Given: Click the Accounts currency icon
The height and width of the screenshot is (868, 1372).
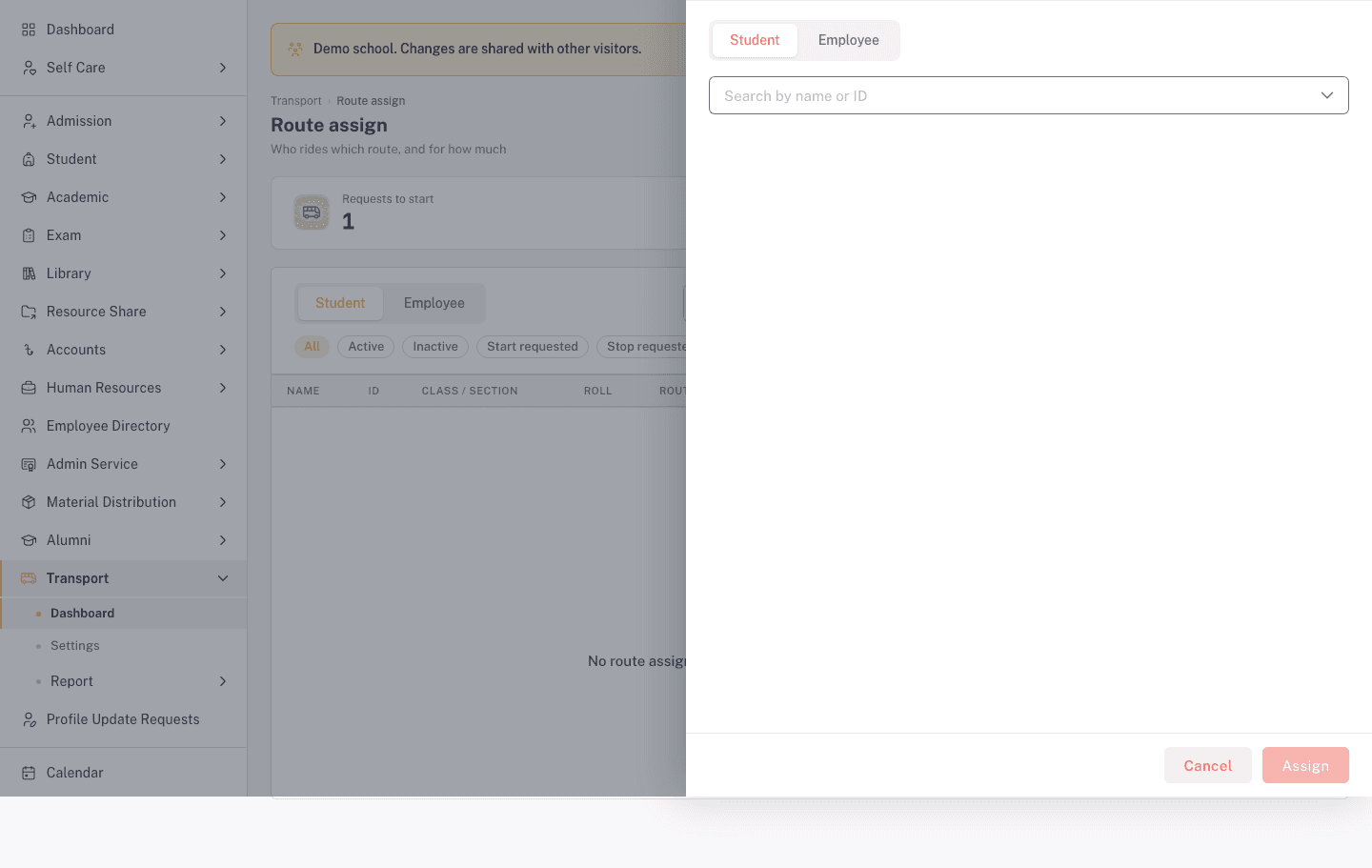Looking at the screenshot, I should click(29, 350).
